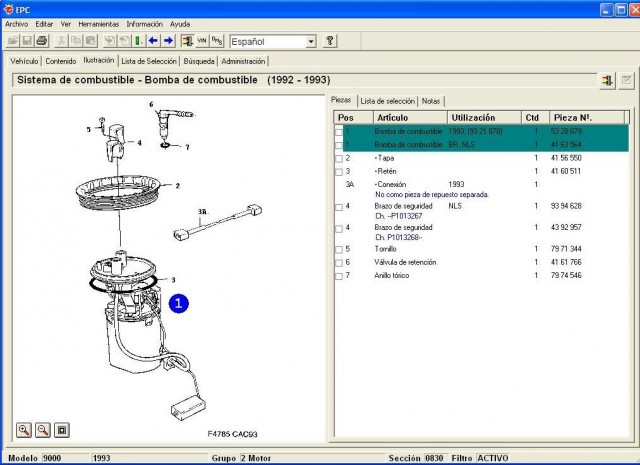Open the Ayuda menu

coord(180,24)
